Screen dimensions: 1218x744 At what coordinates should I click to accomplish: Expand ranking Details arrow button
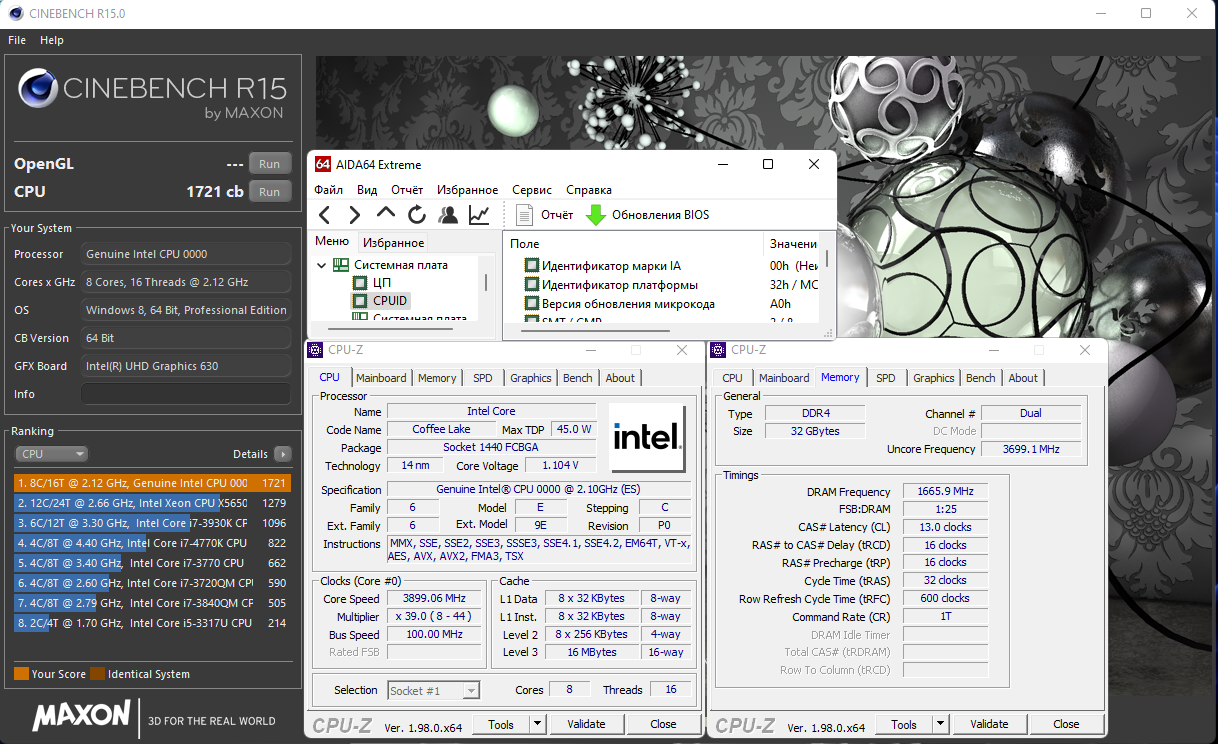pyautogui.click(x=283, y=454)
